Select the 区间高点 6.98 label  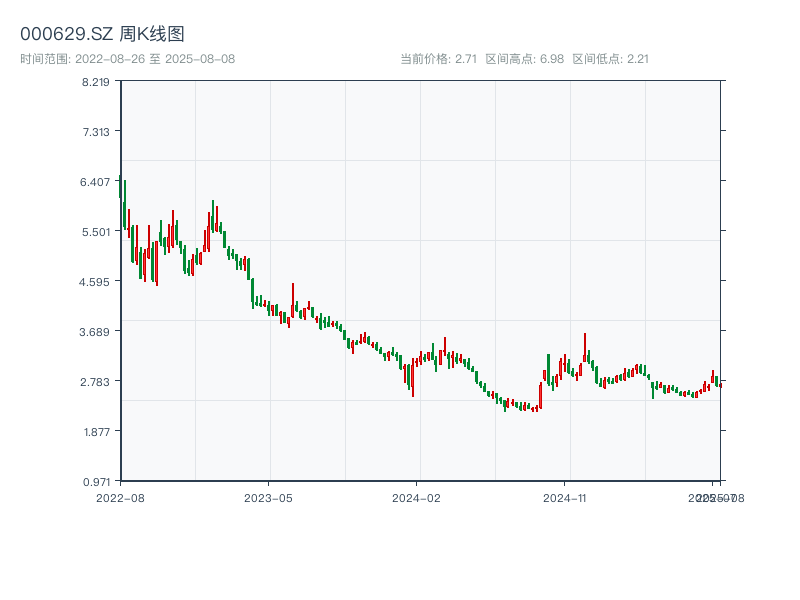[x=524, y=59]
